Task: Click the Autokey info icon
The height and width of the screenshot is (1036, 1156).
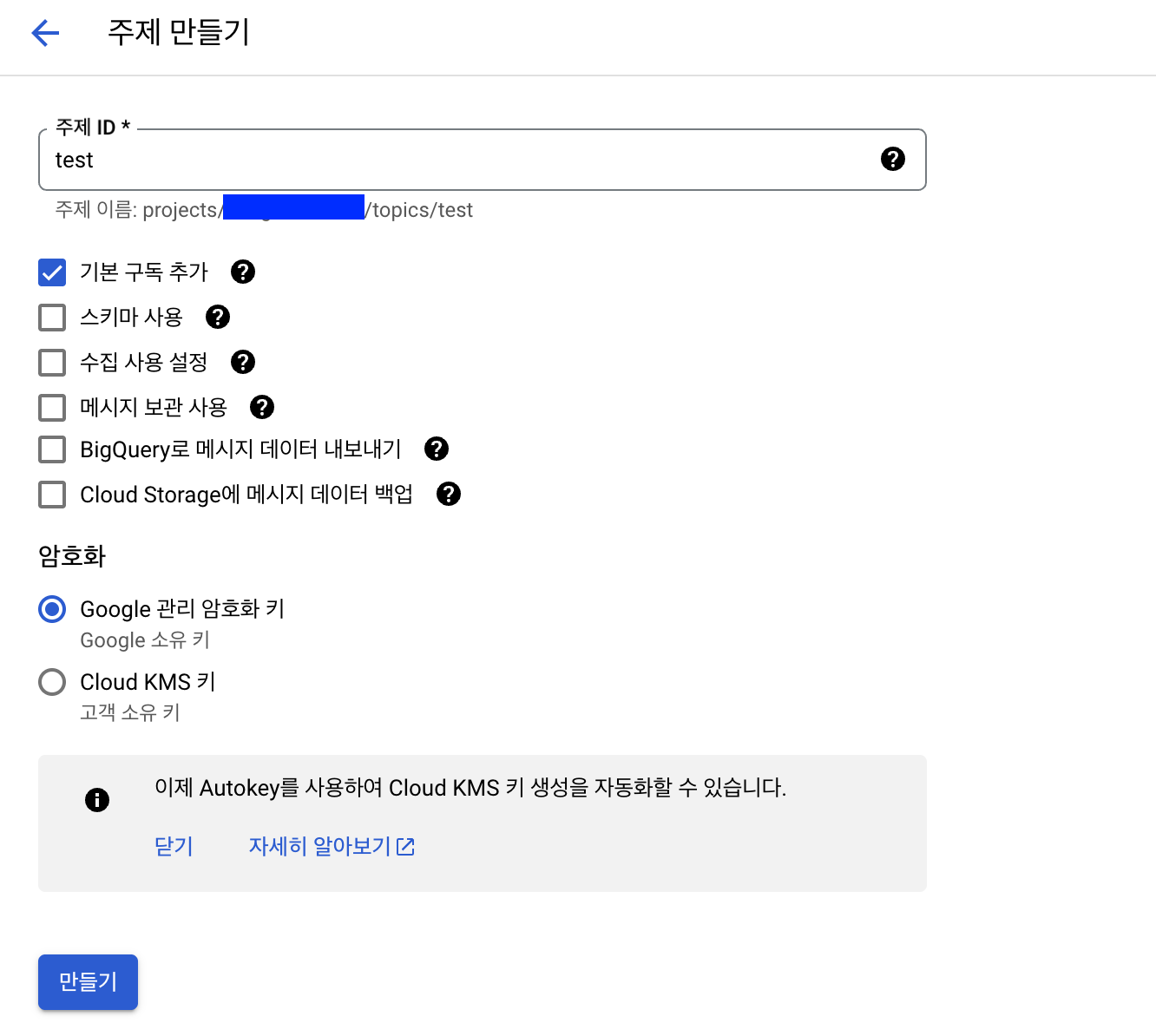Action: [97, 800]
